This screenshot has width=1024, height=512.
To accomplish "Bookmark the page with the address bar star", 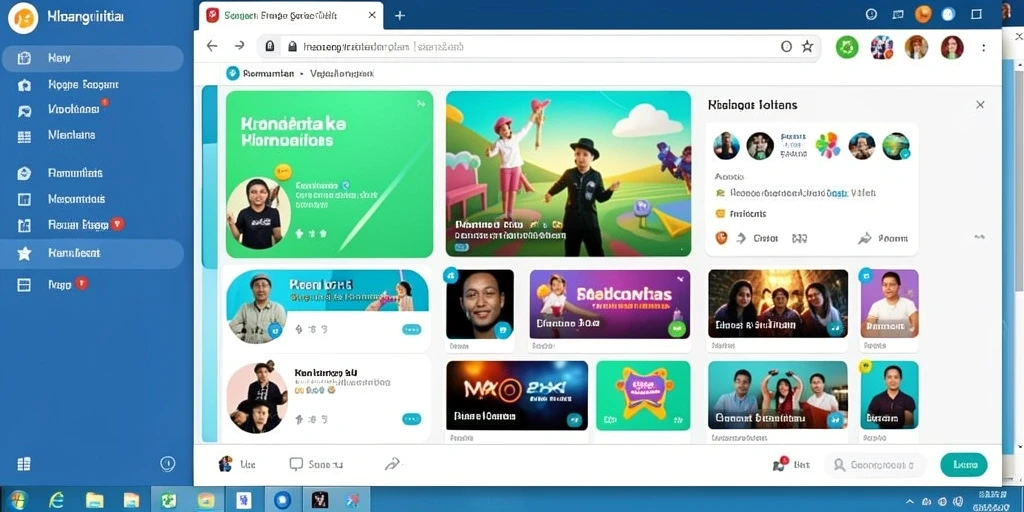I will tap(807, 46).
